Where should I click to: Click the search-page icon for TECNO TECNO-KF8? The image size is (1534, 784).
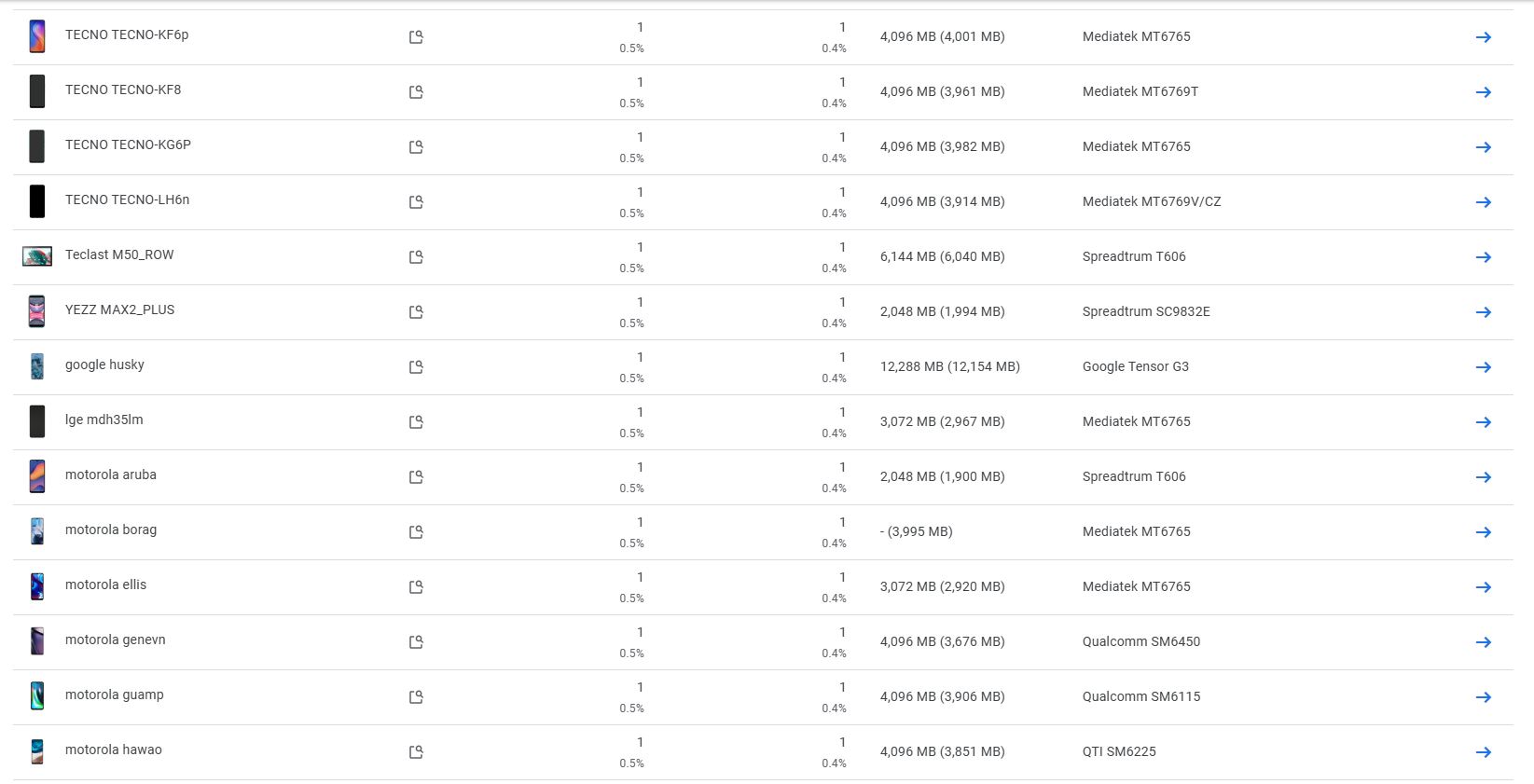click(416, 92)
